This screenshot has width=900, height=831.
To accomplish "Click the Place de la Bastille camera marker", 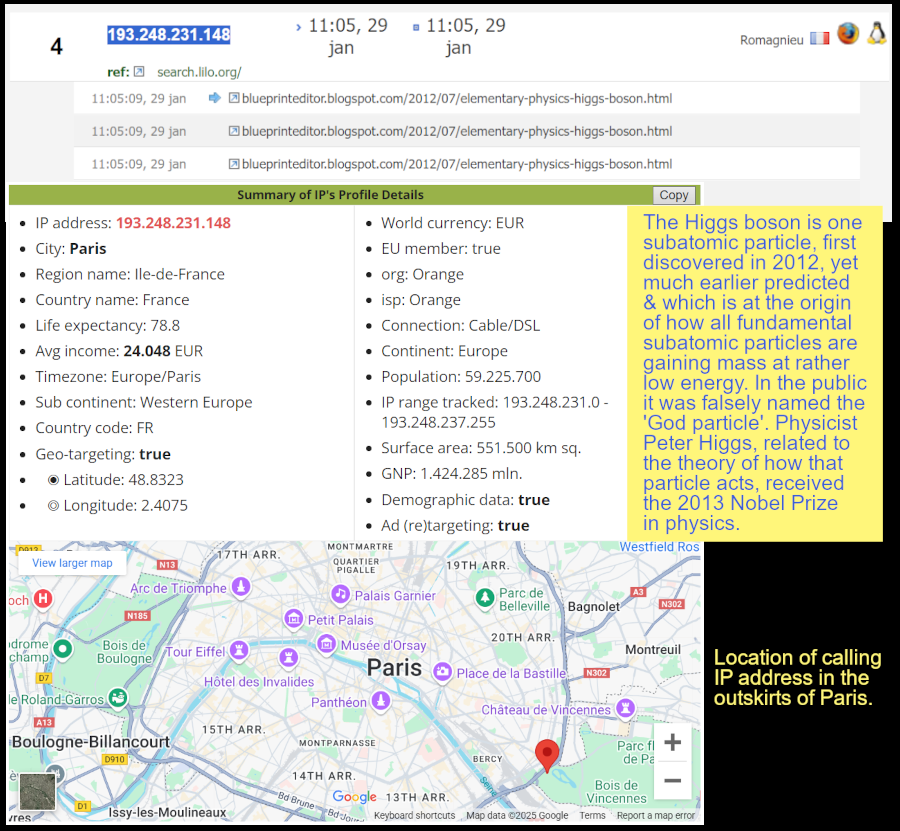I will [x=442, y=672].
